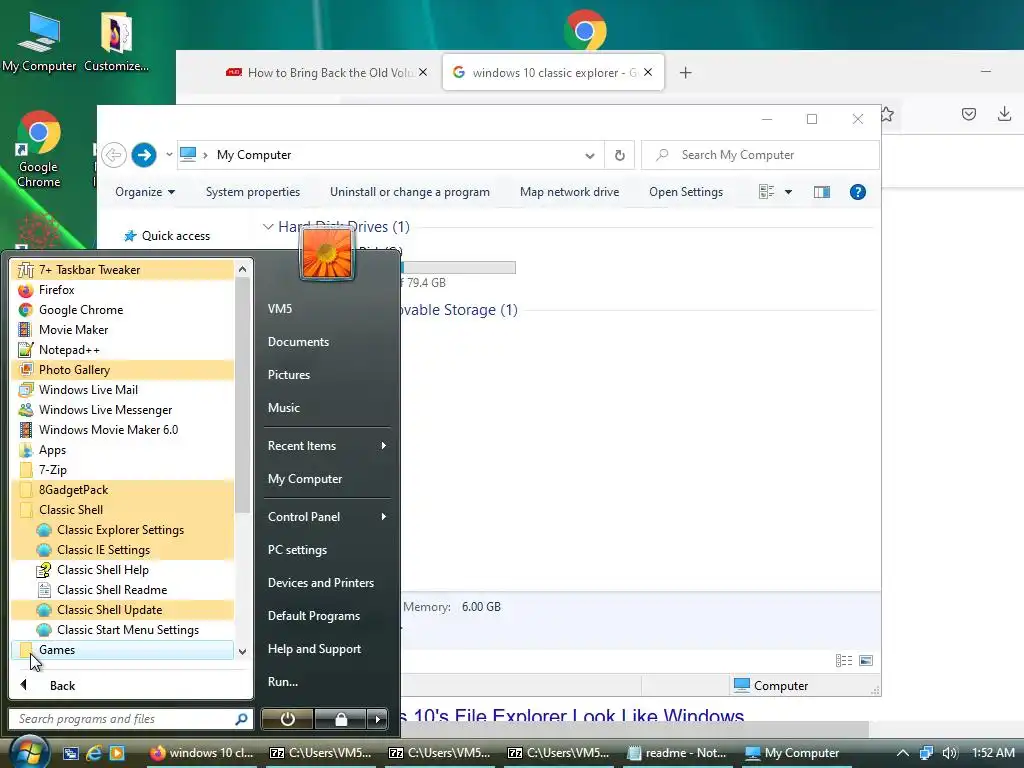Run Classic Shell Update

click(122, 610)
